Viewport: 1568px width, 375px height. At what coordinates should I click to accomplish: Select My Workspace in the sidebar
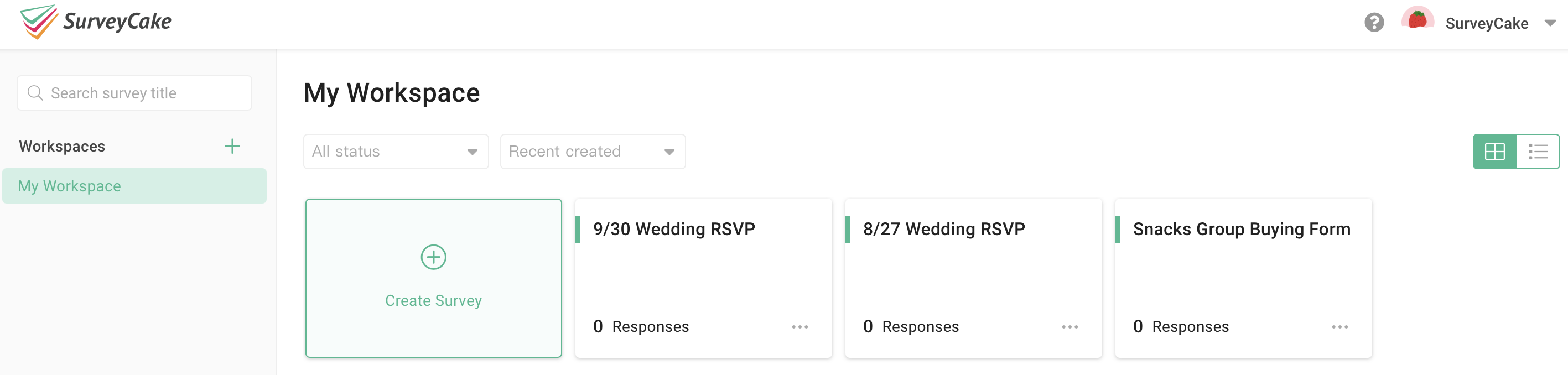click(69, 186)
